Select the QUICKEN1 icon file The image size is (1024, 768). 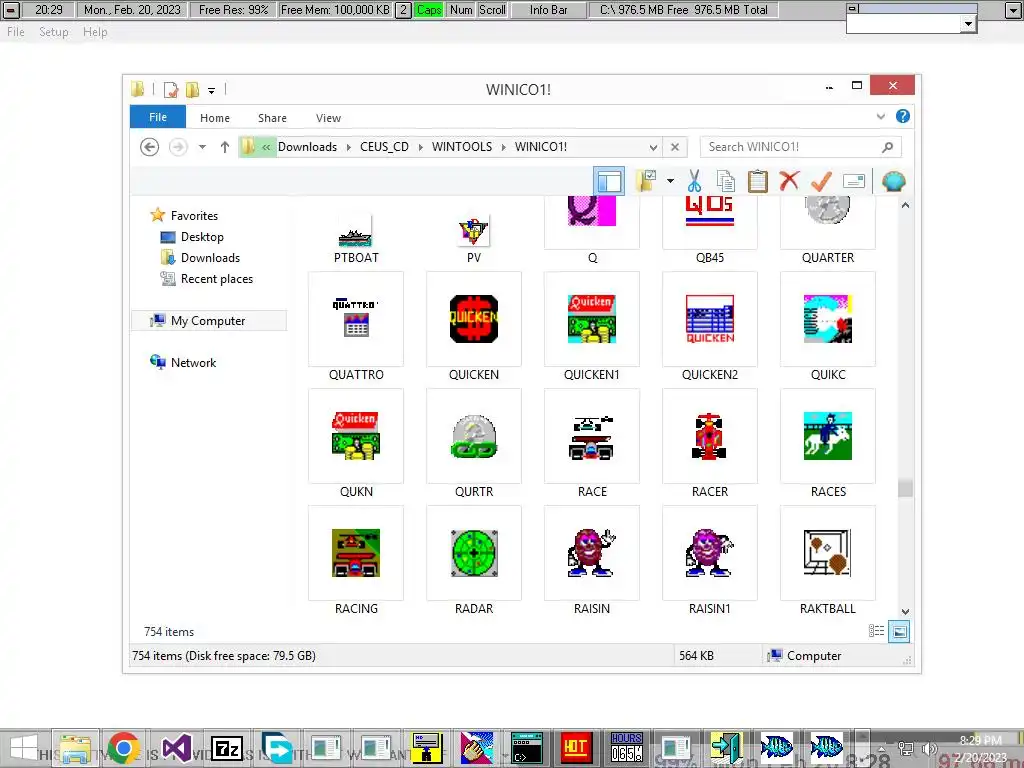pos(592,327)
